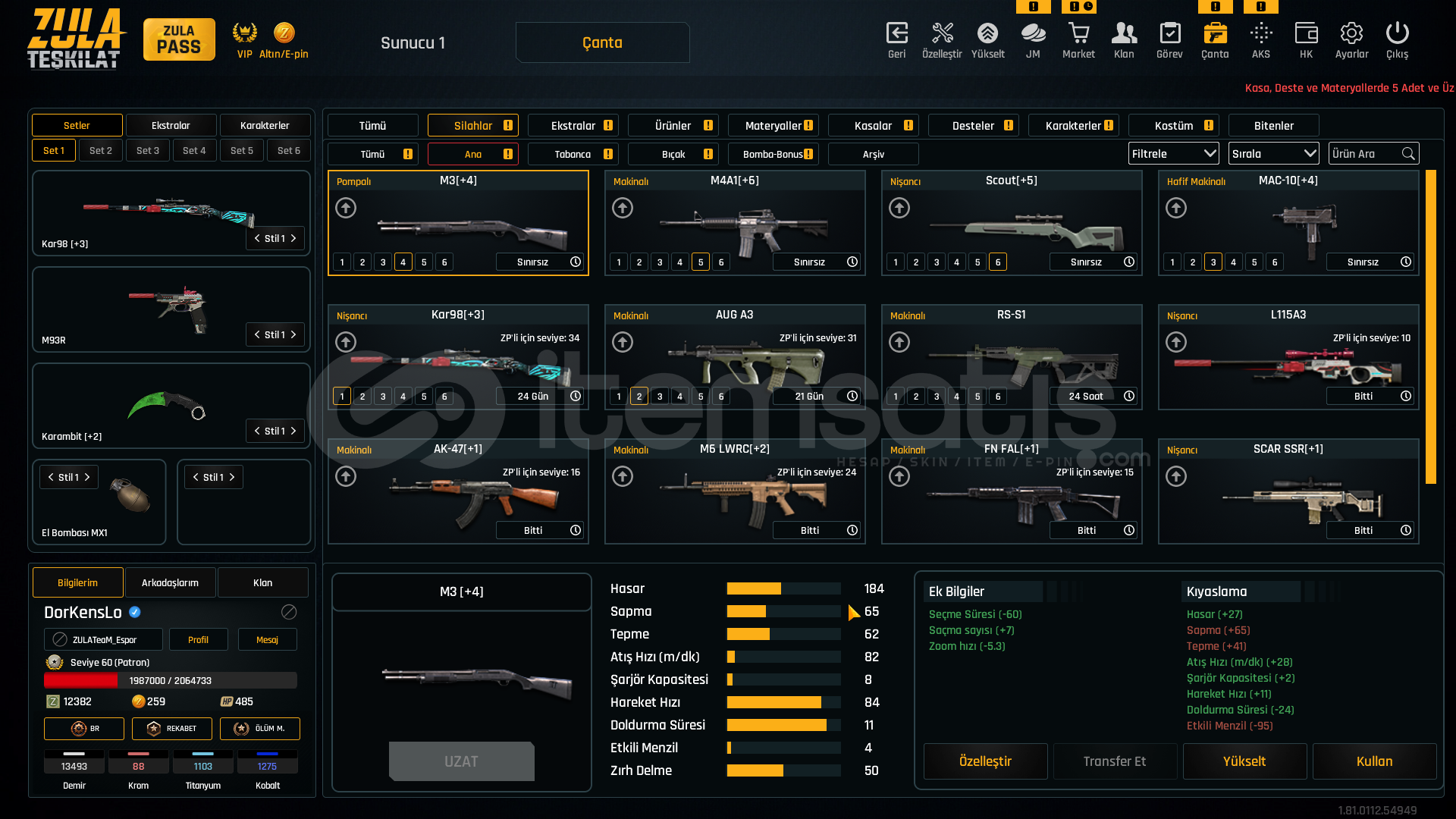Click the orange inventory scrollbar
This screenshot has width=1456, height=819.
pyautogui.click(x=1431, y=326)
